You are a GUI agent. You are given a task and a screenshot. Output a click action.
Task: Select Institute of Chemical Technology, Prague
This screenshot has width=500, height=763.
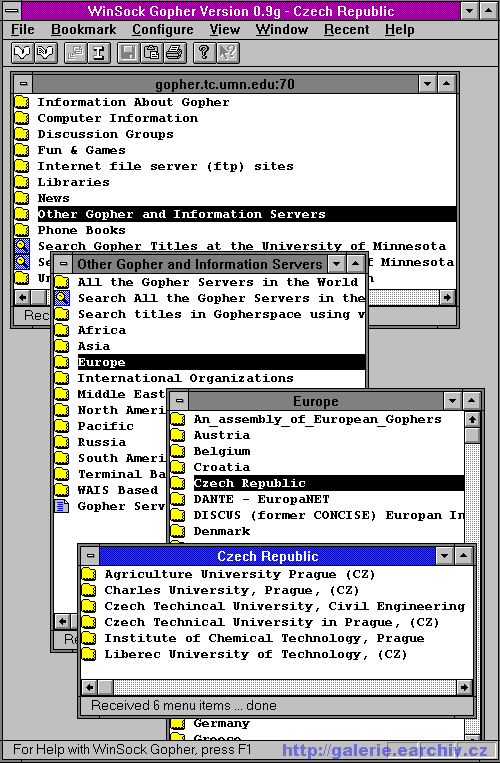[x=264, y=638]
